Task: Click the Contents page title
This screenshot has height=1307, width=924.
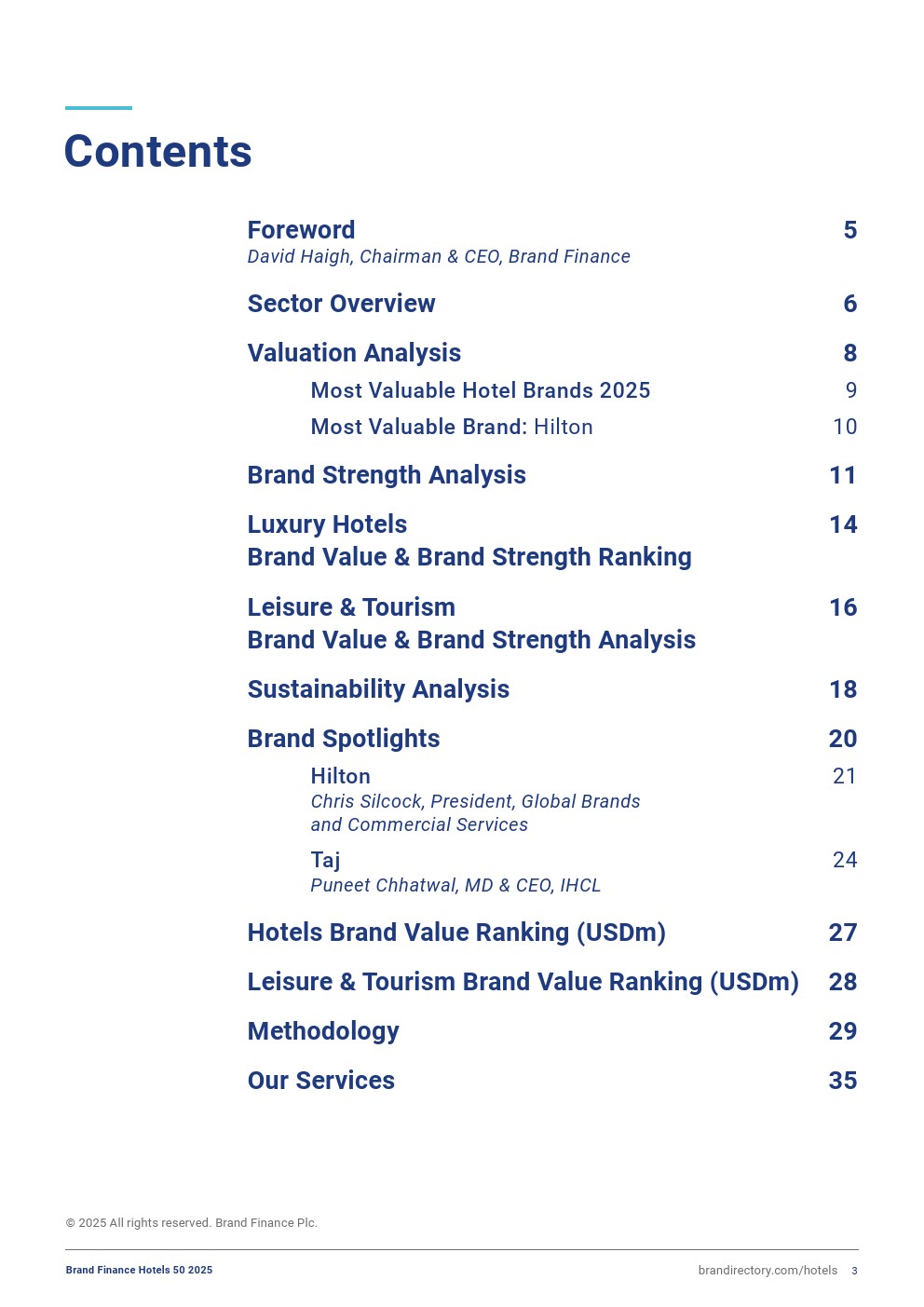Action: [x=157, y=152]
